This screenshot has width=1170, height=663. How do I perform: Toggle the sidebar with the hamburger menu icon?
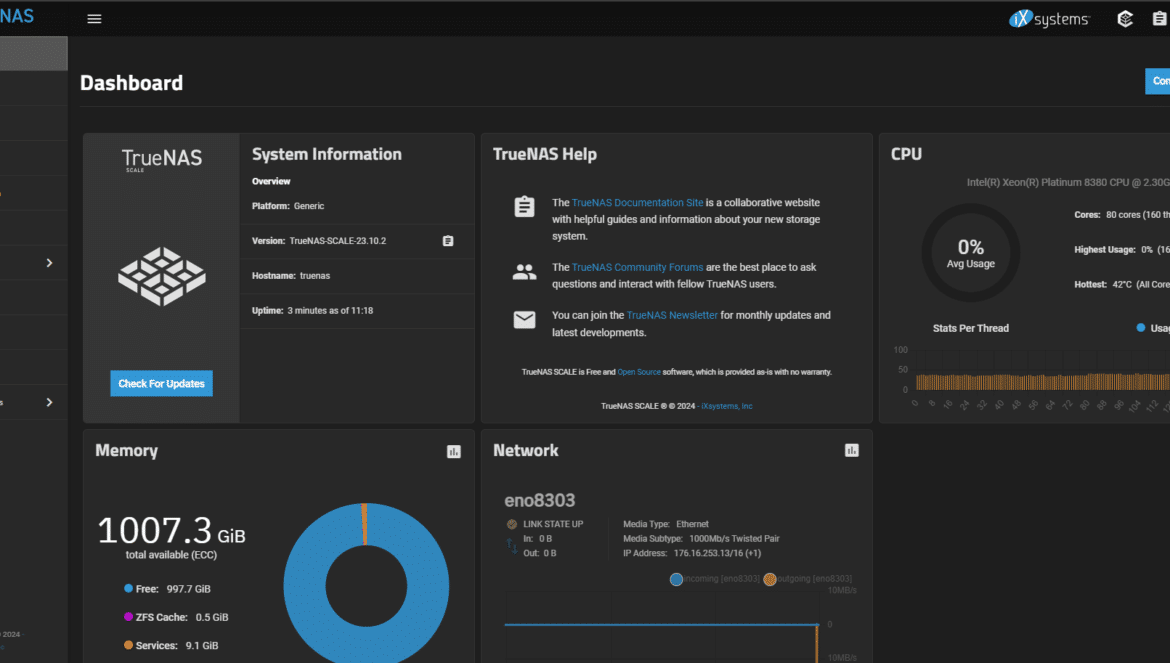94,19
